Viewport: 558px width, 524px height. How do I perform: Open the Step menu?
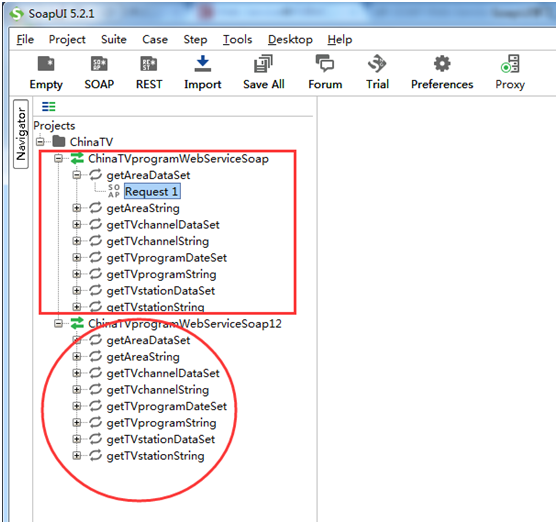click(x=195, y=39)
